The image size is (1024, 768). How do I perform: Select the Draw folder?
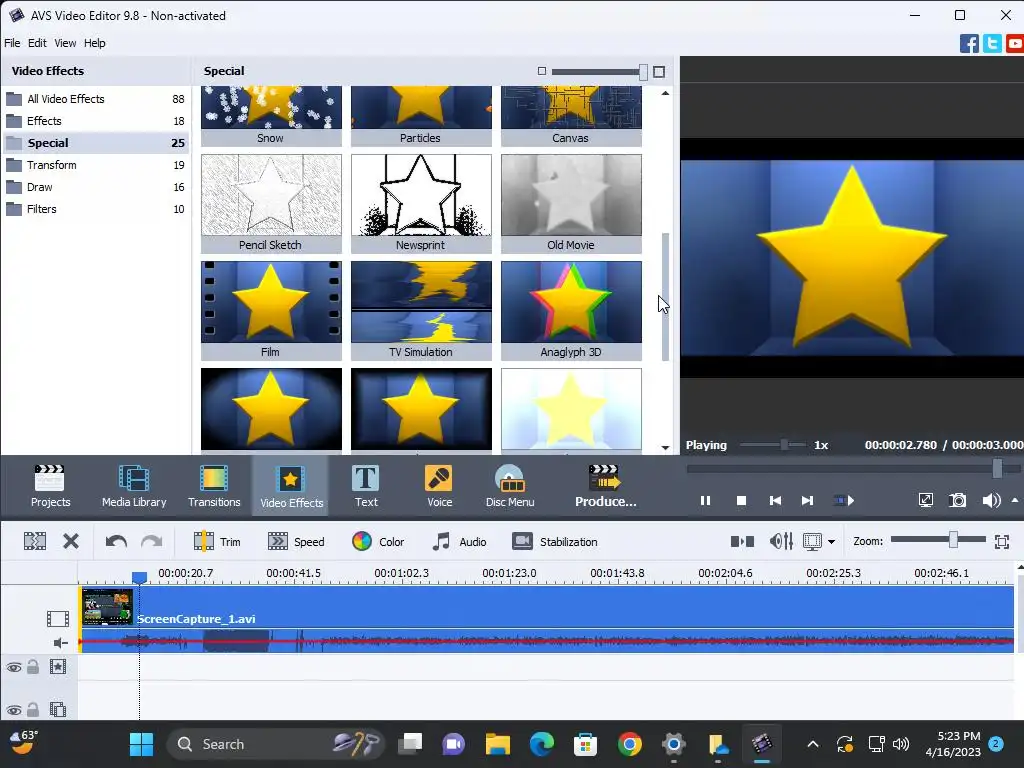(x=95, y=187)
